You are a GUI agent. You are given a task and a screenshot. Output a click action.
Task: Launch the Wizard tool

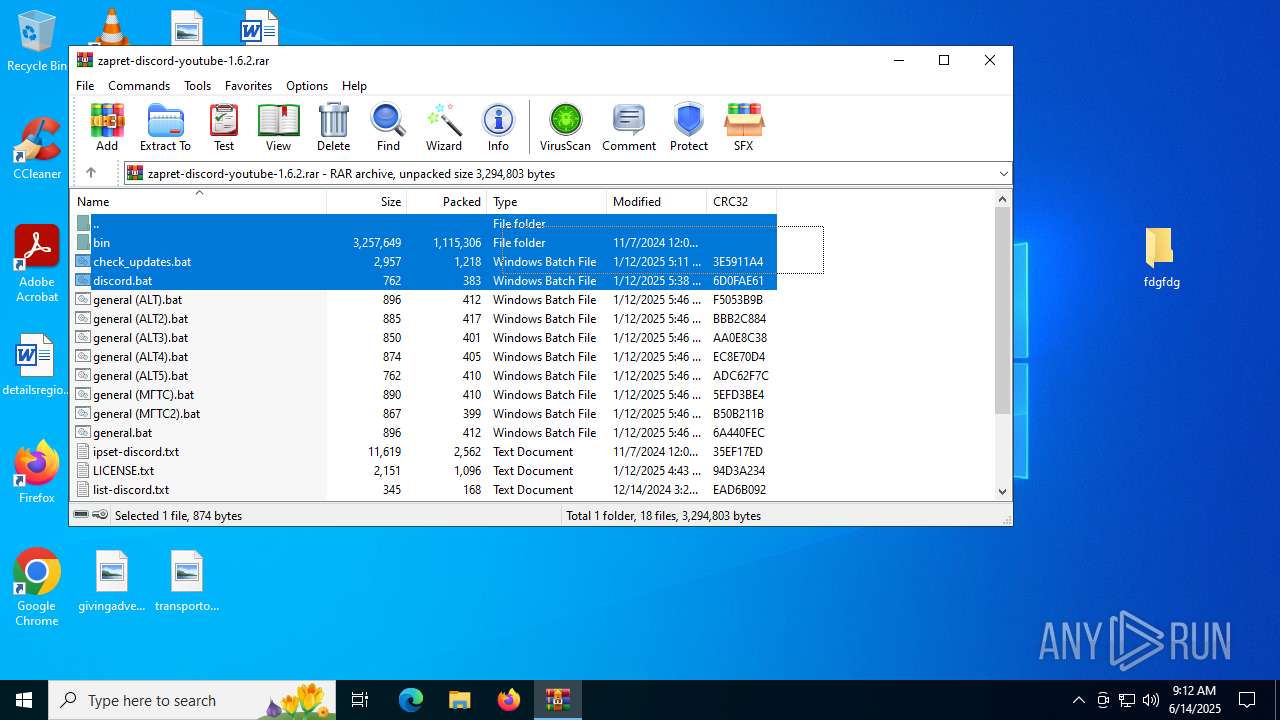[x=443, y=127]
